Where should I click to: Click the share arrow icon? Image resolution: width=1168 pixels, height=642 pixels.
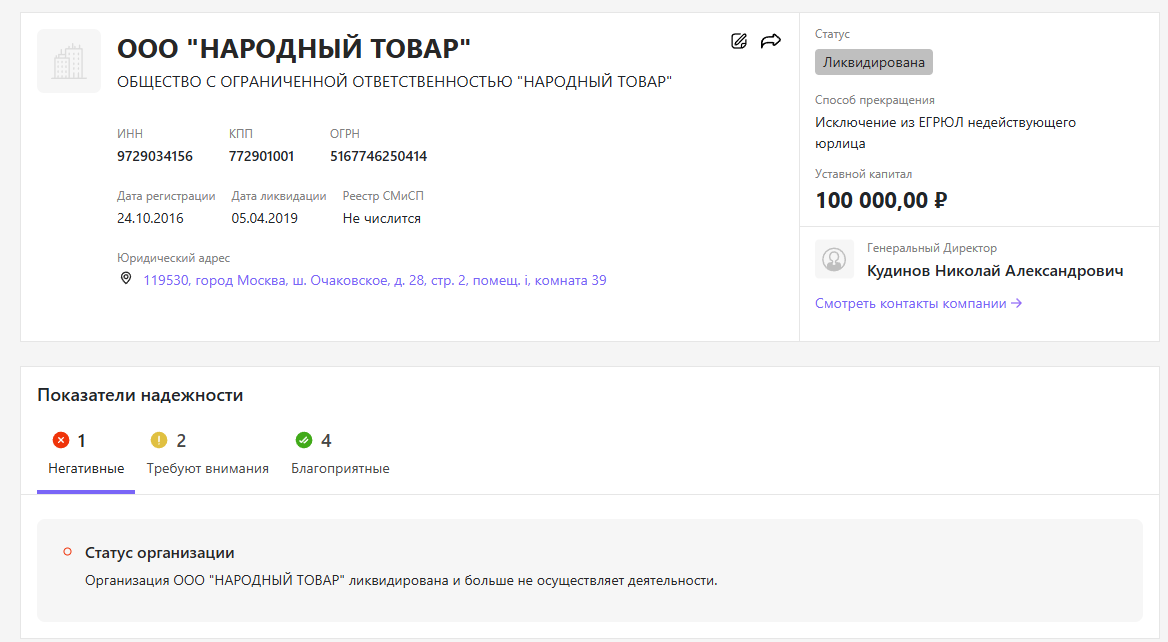[x=771, y=41]
